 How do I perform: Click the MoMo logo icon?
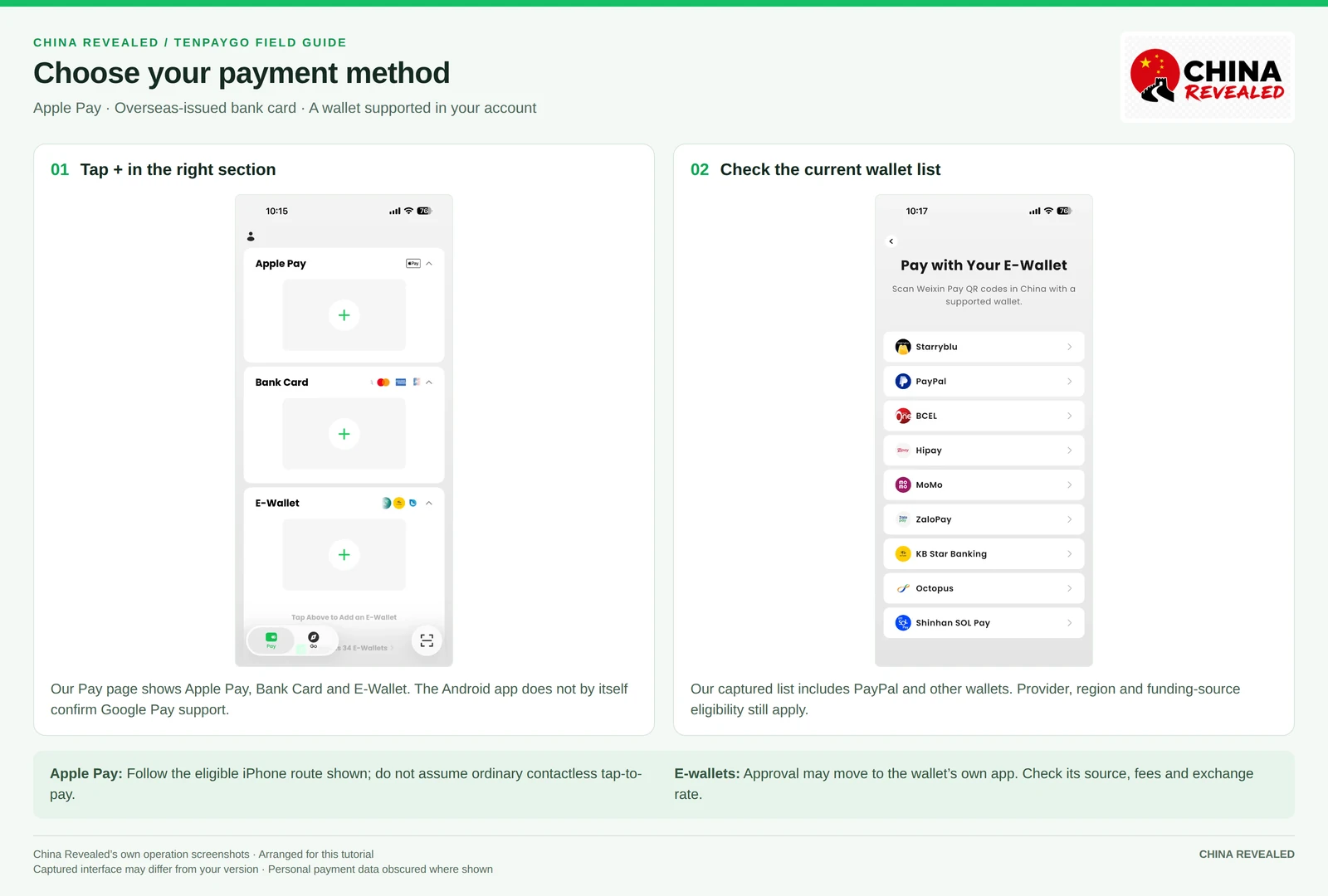click(903, 485)
